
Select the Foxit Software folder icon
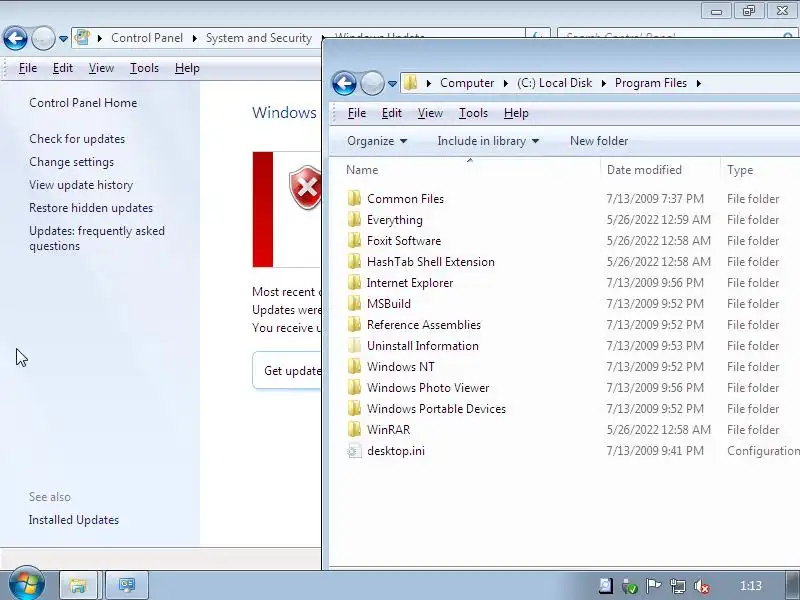point(354,240)
